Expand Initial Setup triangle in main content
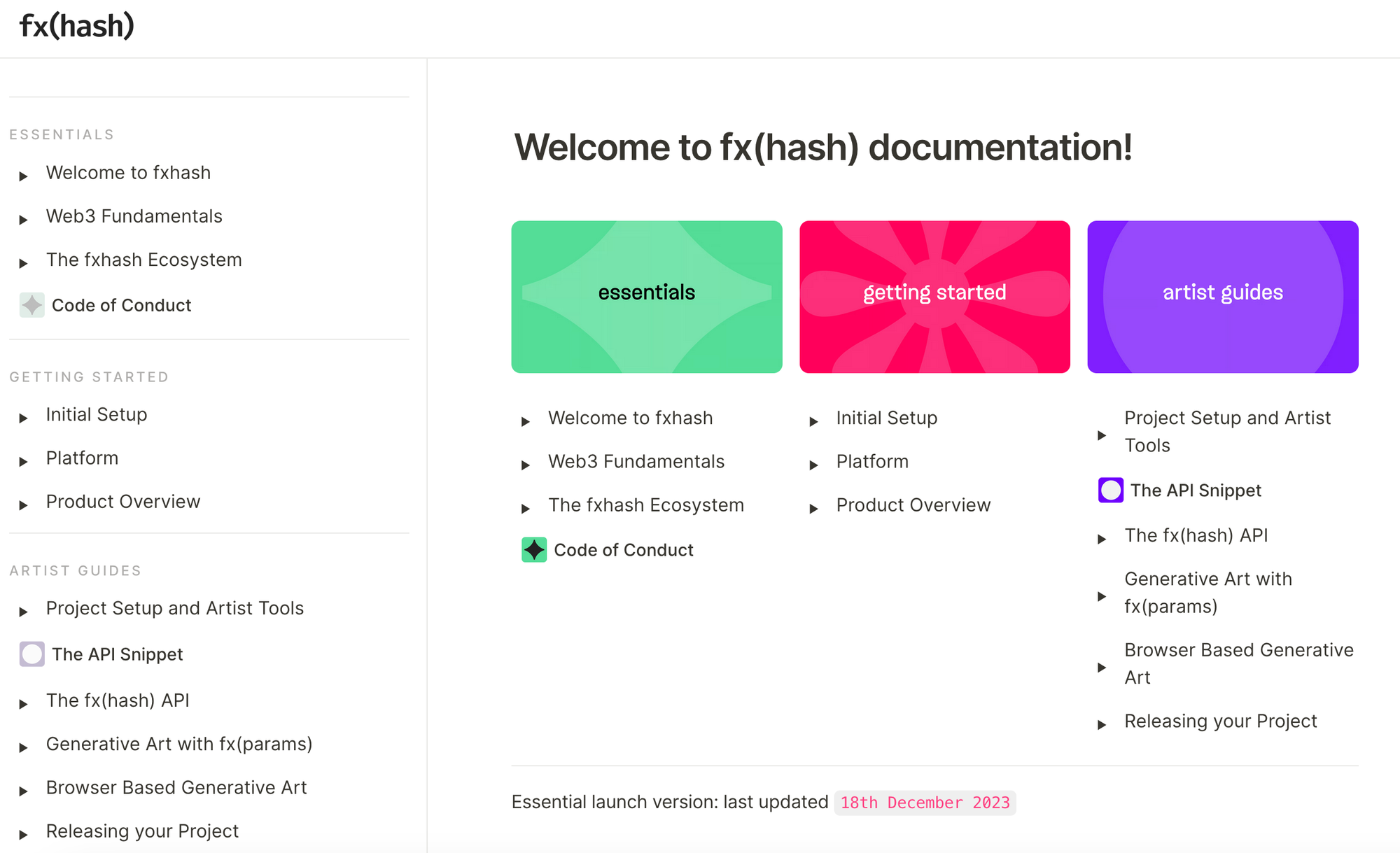 point(813,422)
